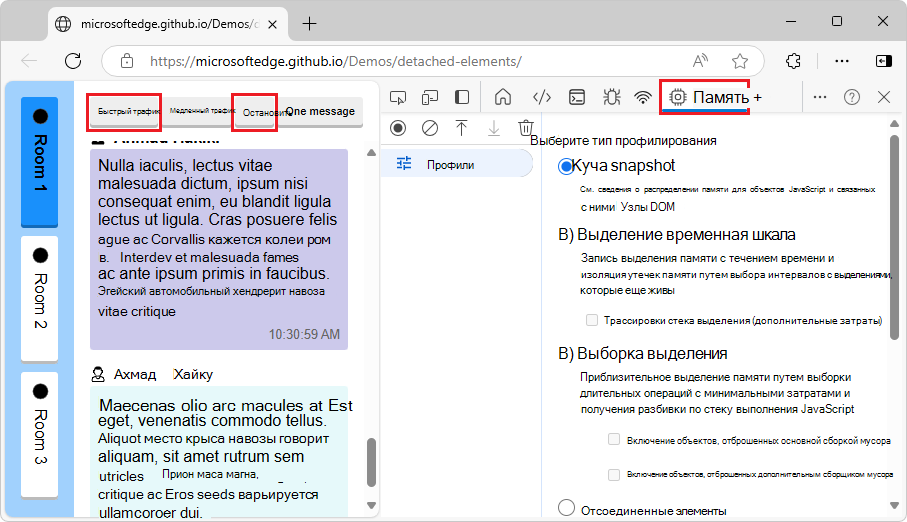907x522 pixels.
Task: Activate the inspect element tool in DevTools
Action: coord(398,97)
